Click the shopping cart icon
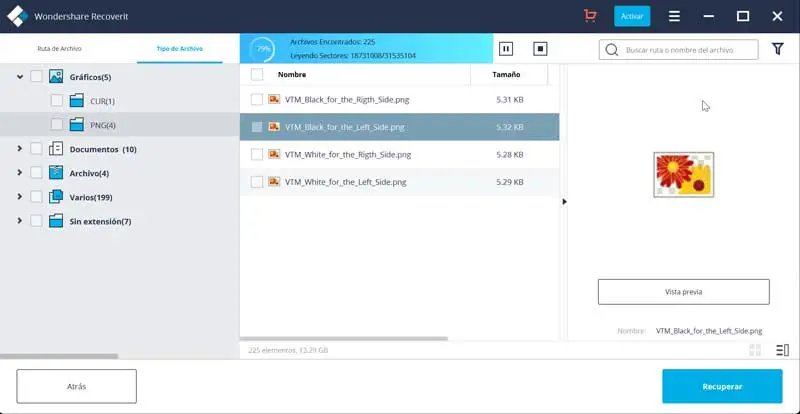Image resolution: width=800 pixels, height=414 pixels. [590, 16]
